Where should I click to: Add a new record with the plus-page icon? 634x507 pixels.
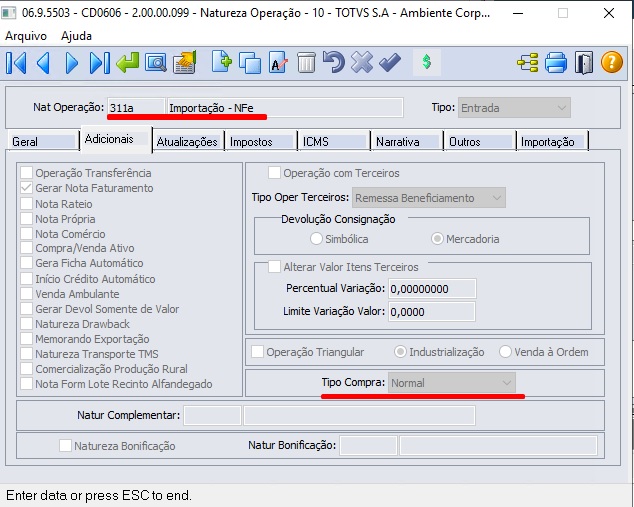222,62
